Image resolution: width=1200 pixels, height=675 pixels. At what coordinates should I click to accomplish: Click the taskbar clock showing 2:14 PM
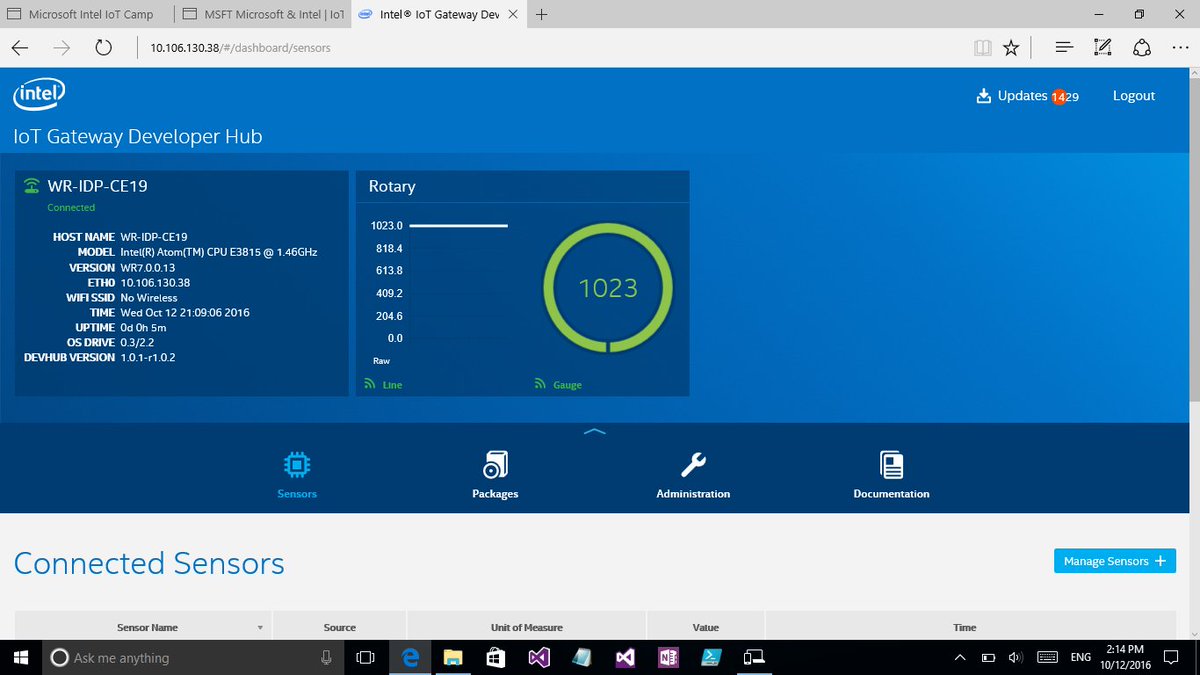click(1127, 657)
